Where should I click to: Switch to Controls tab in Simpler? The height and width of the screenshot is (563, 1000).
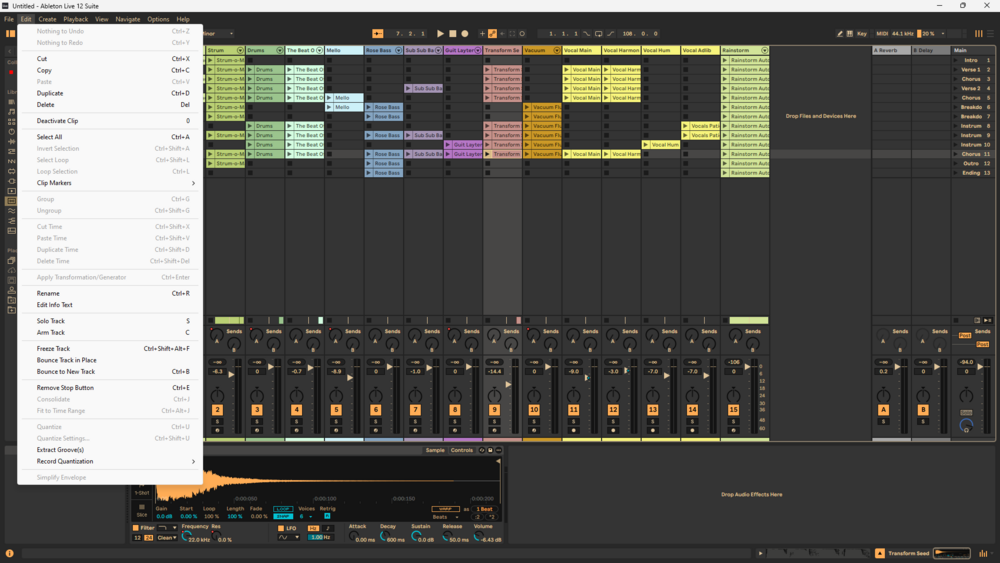coord(461,450)
